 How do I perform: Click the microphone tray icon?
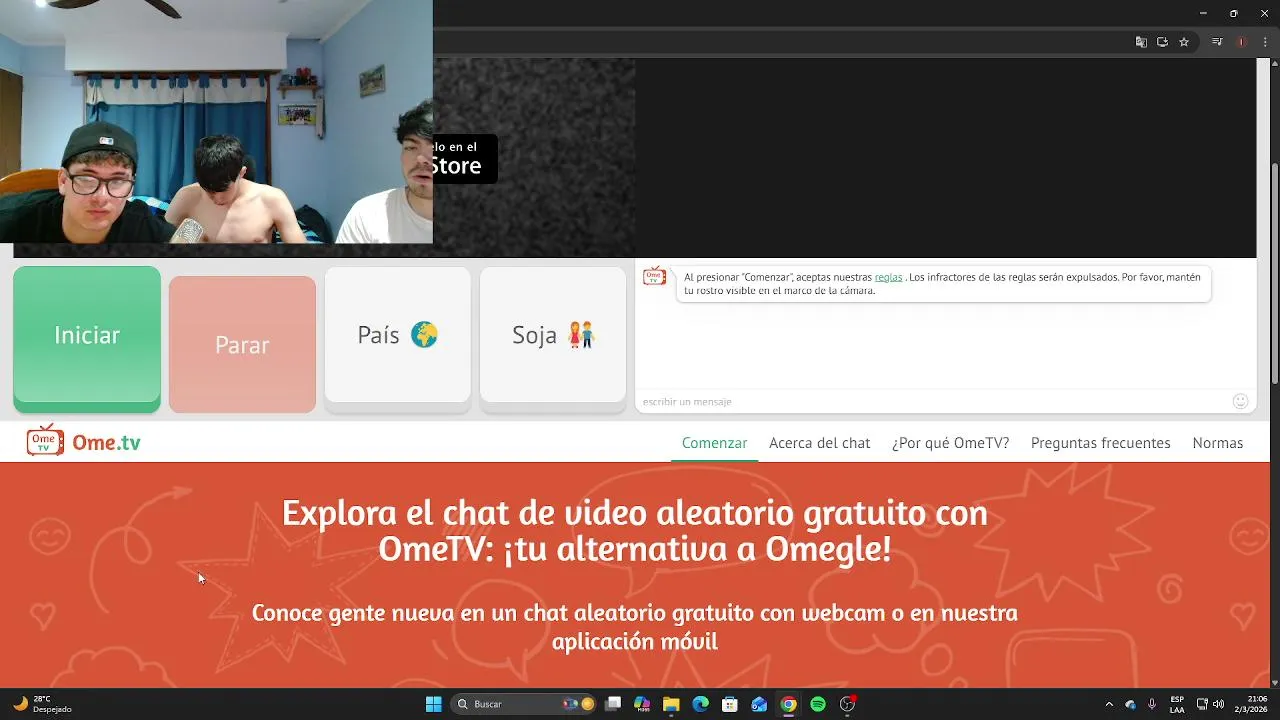pos(1152,704)
